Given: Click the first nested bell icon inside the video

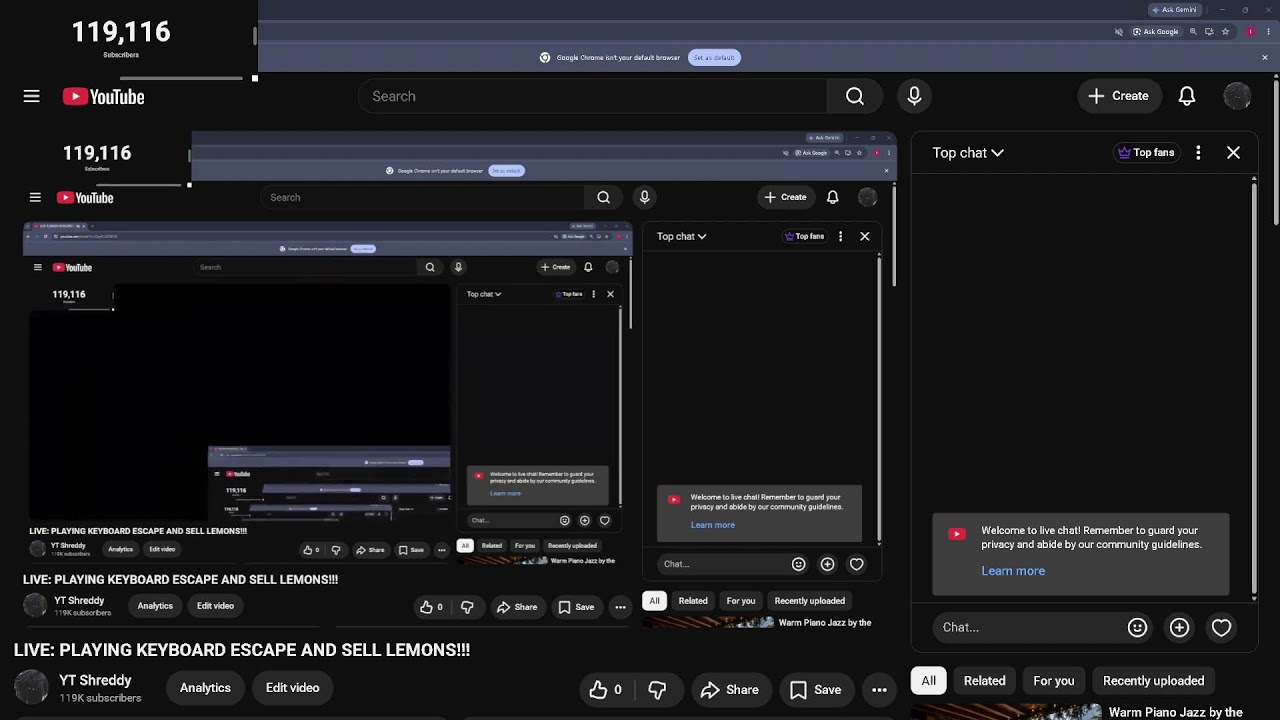Looking at the screenshot, I should tap(832, 197).
